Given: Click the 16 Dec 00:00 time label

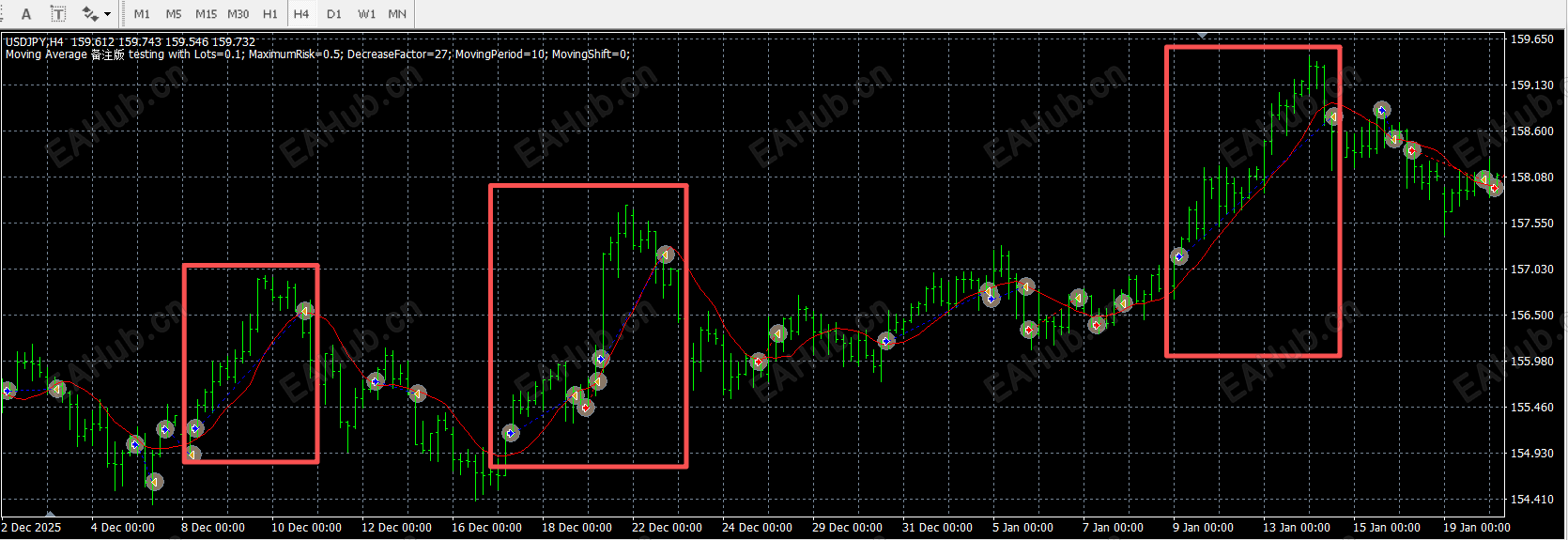Looking at the screenshot, I should click(x=486, y=528).
